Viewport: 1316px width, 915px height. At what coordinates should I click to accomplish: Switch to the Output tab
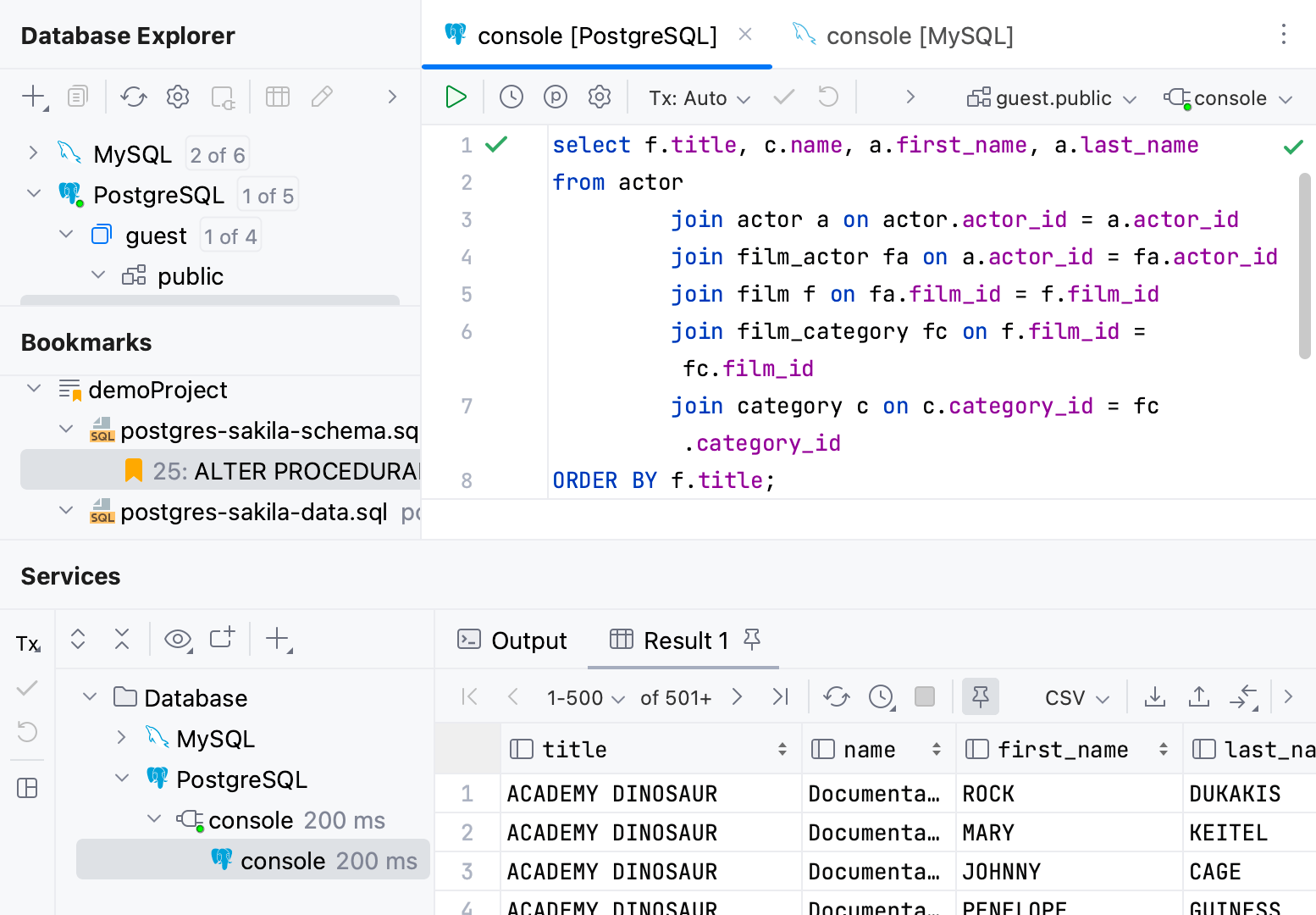click(x=512, y=640)
